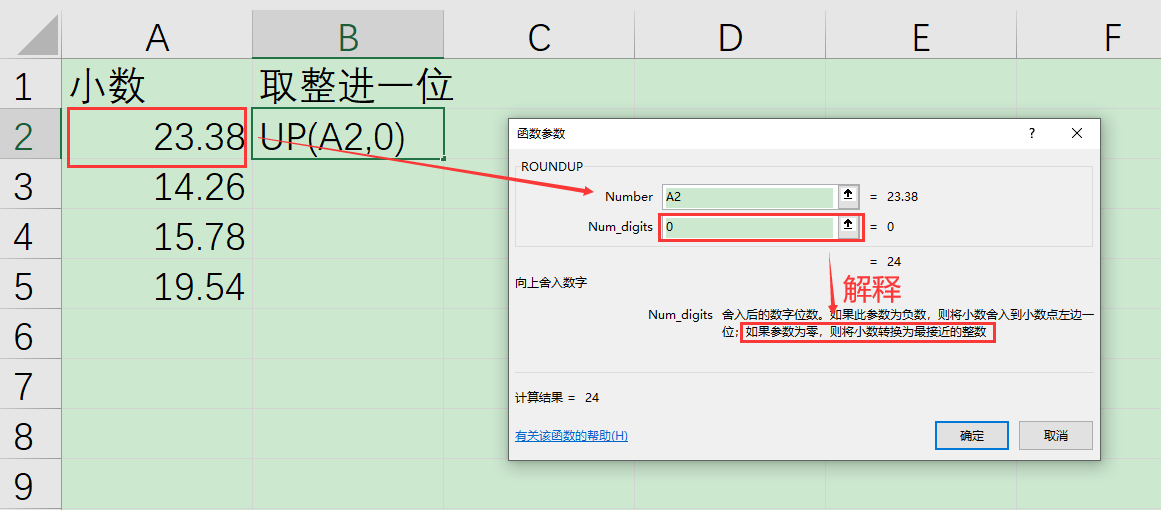Click the Num_digits range selector collapse icon

(849, 227)
